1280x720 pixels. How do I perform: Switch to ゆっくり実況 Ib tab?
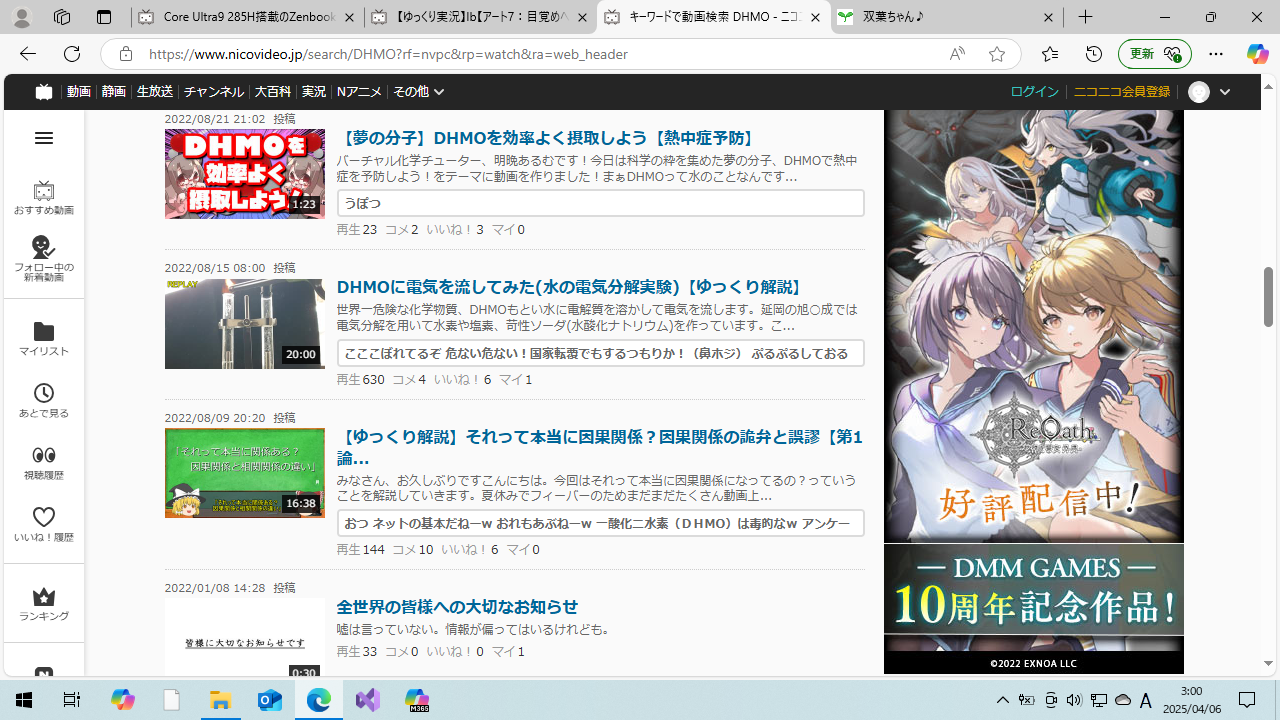[x=480, y=17]
